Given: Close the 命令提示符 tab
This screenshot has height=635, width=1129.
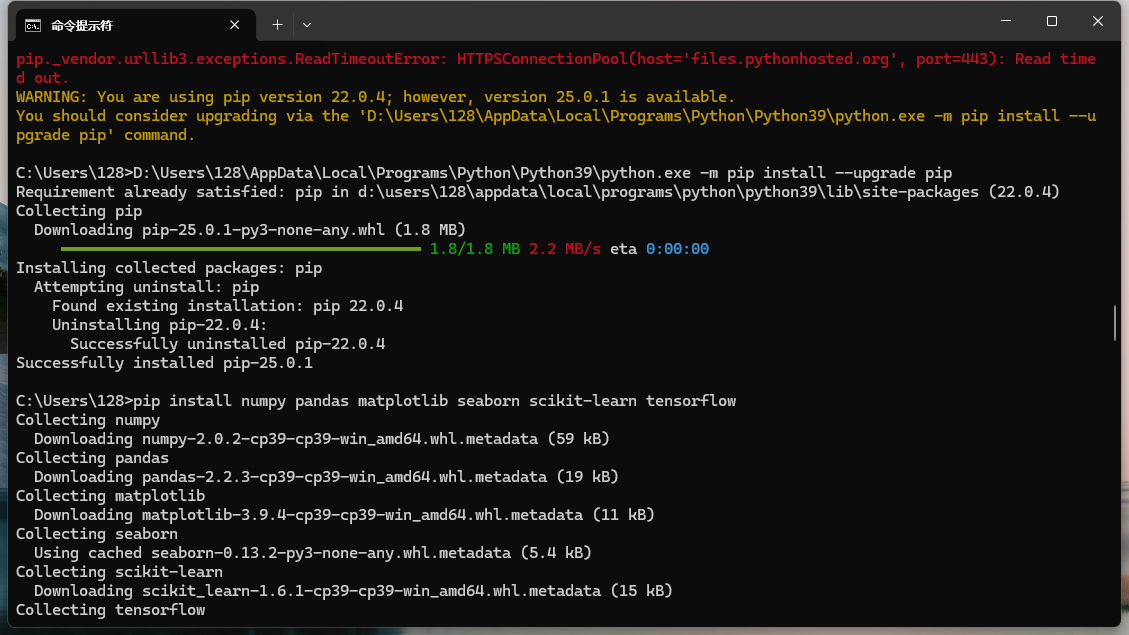Looking at the screenshot, I should [x=235, y=25].
